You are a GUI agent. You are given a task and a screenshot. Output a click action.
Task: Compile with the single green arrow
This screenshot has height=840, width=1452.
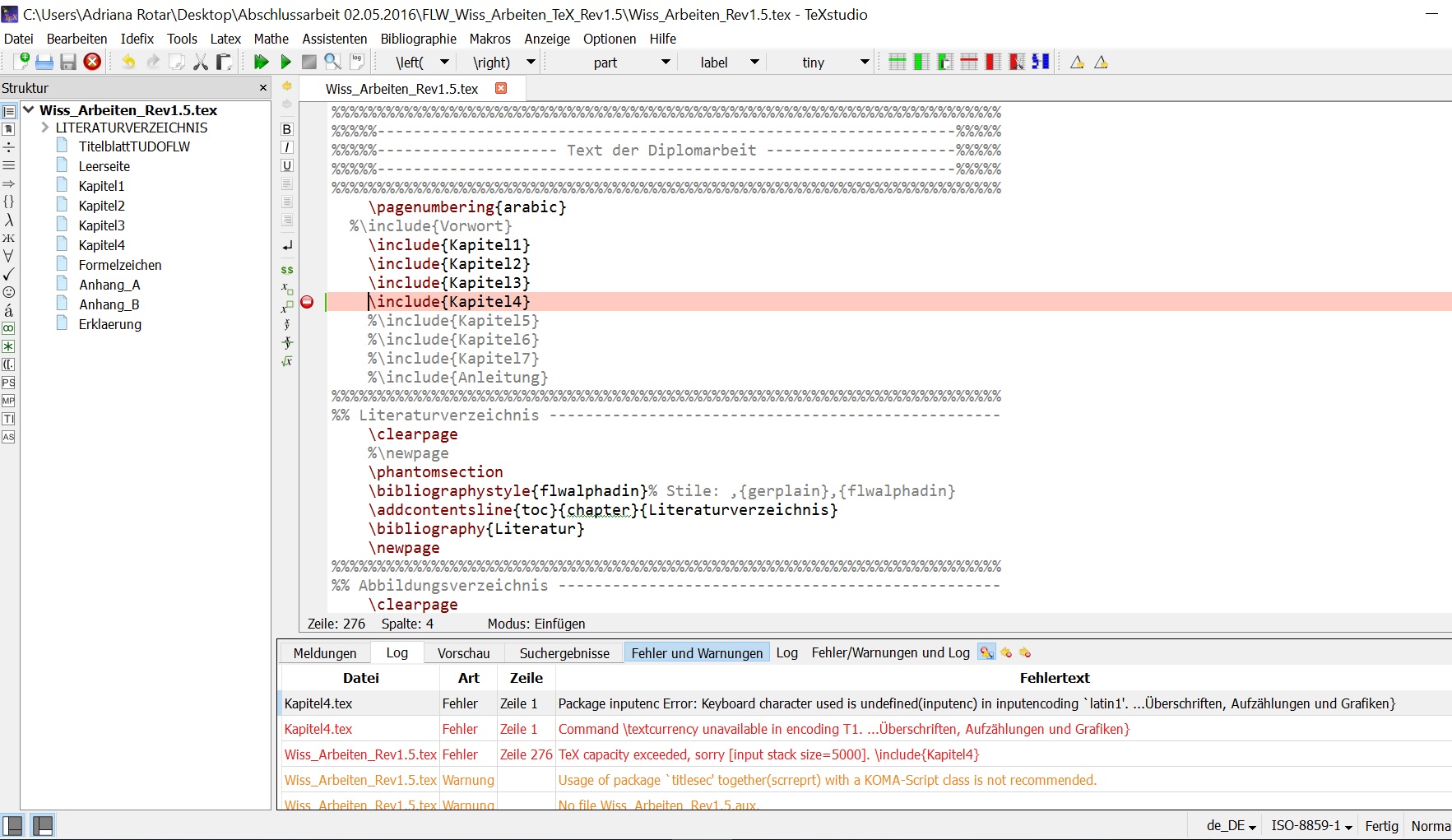[285, 62]
